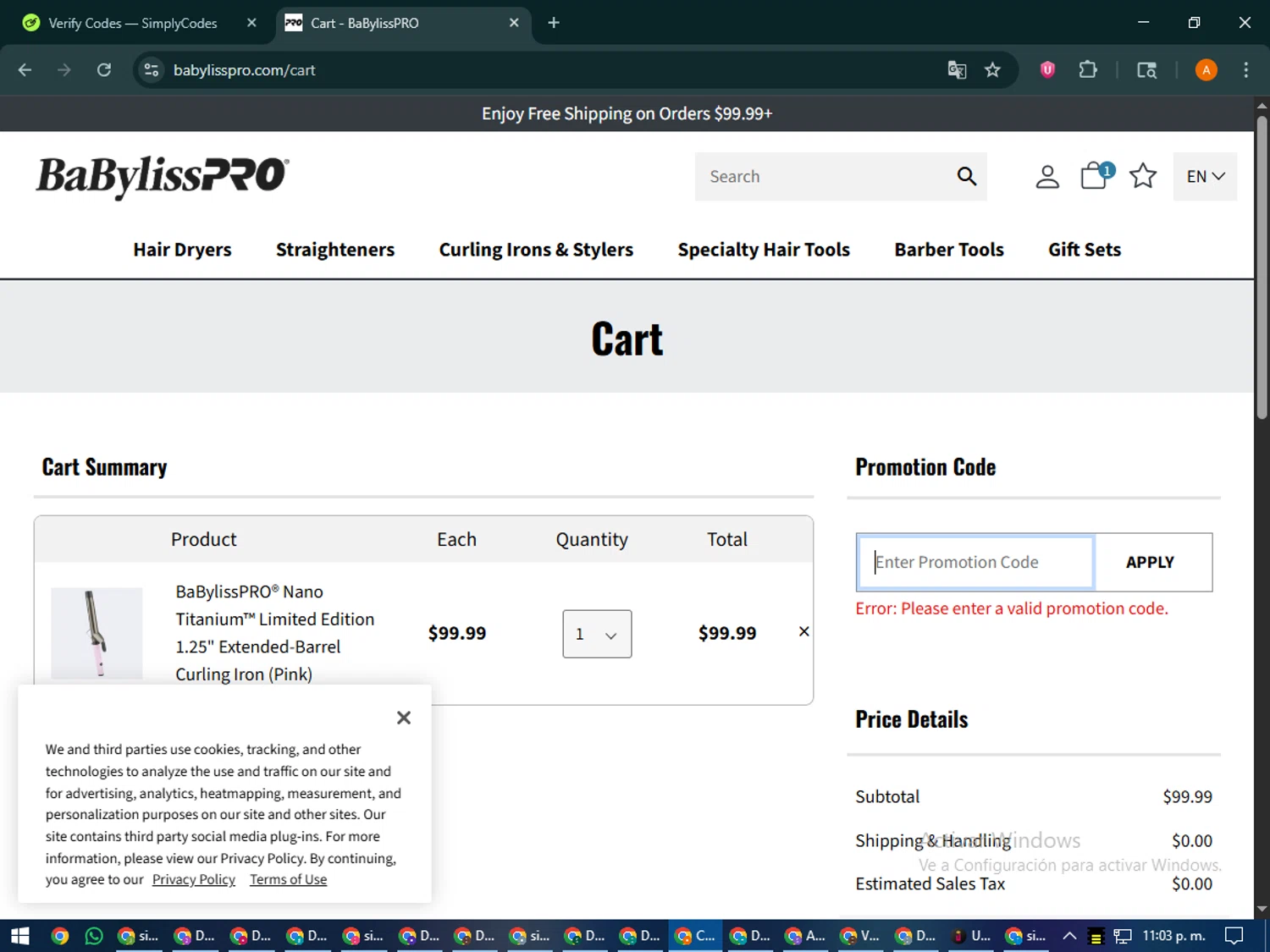
Task: Dismiss the cookie notice popup
Action: tap(404, 718)
